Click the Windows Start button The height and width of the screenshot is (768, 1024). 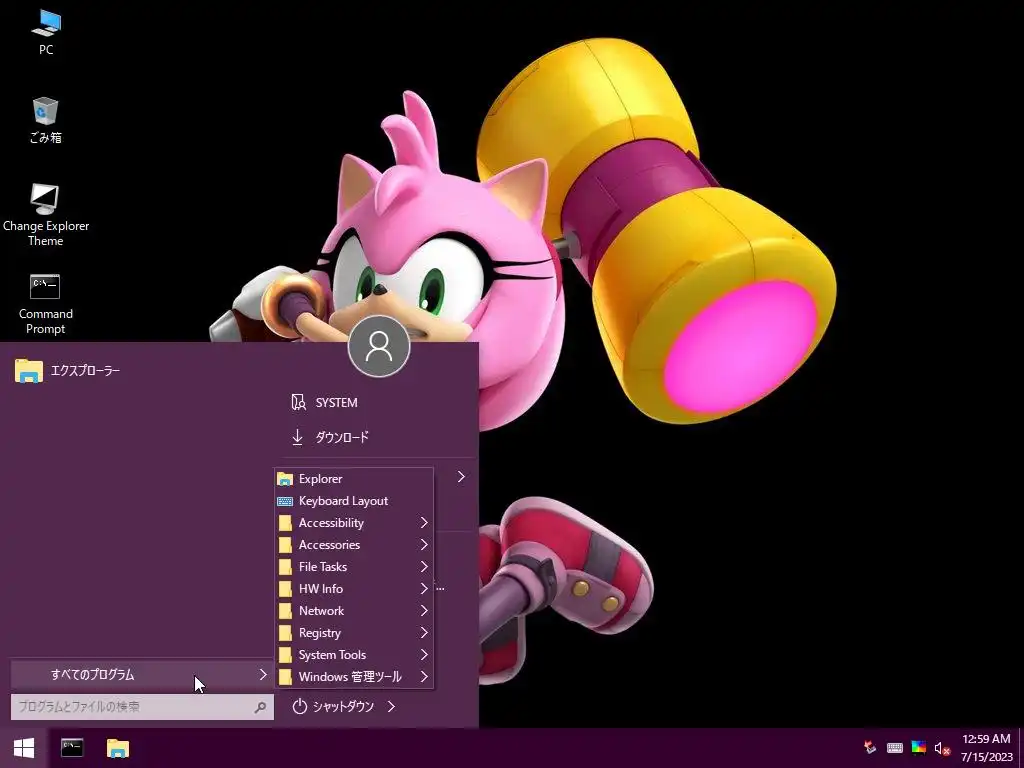[24, 748]
